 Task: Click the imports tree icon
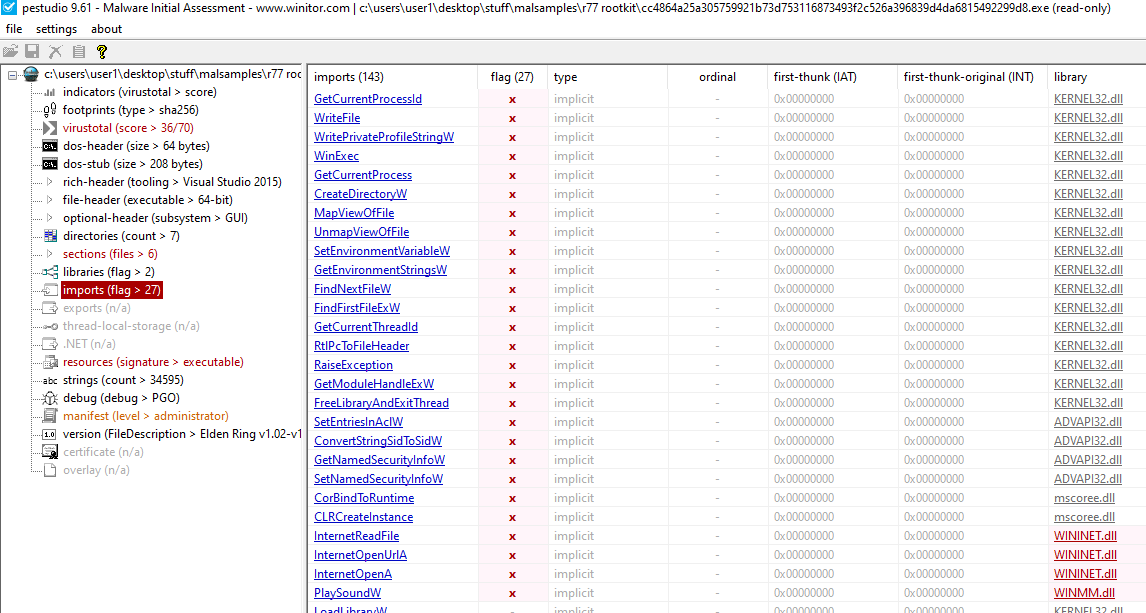[x=50, y=290]
